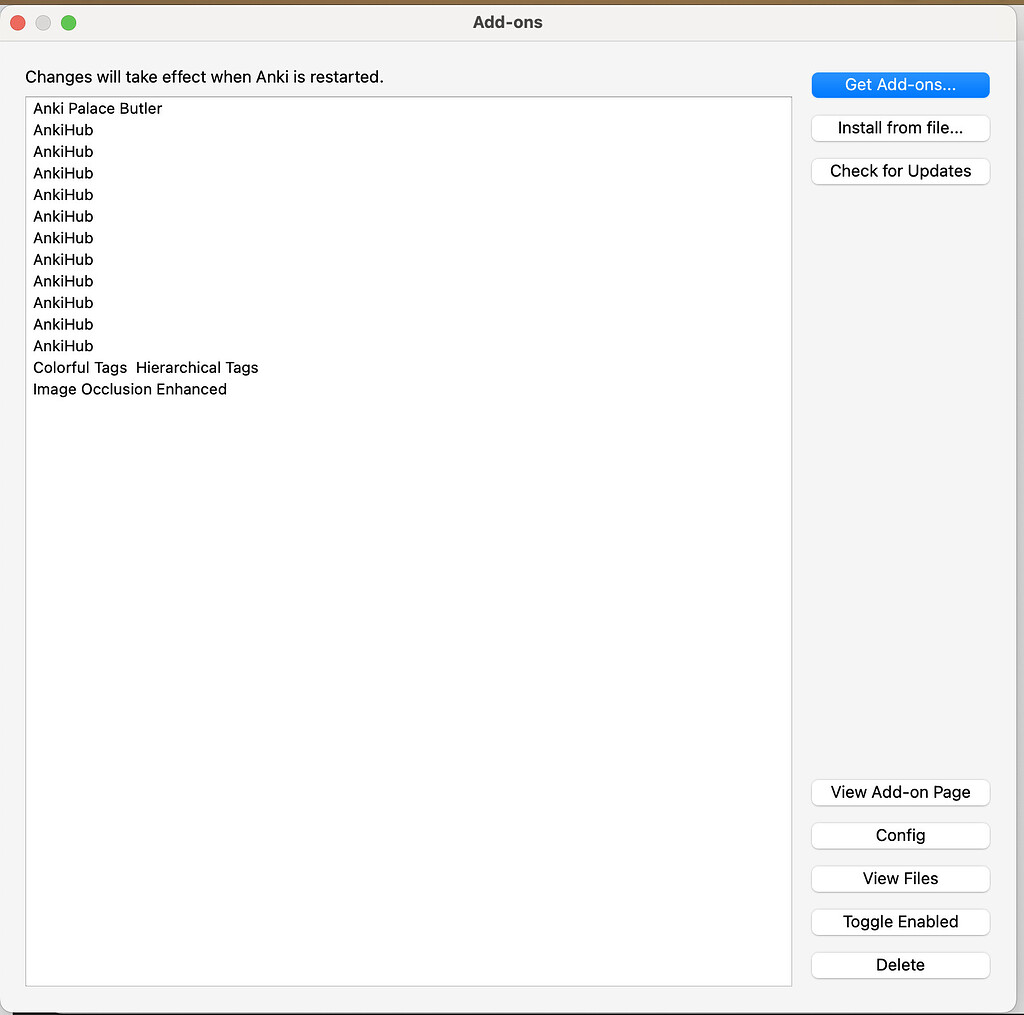
Task: Select the sixth AnkiHub entry
Action: coord(63,237)
